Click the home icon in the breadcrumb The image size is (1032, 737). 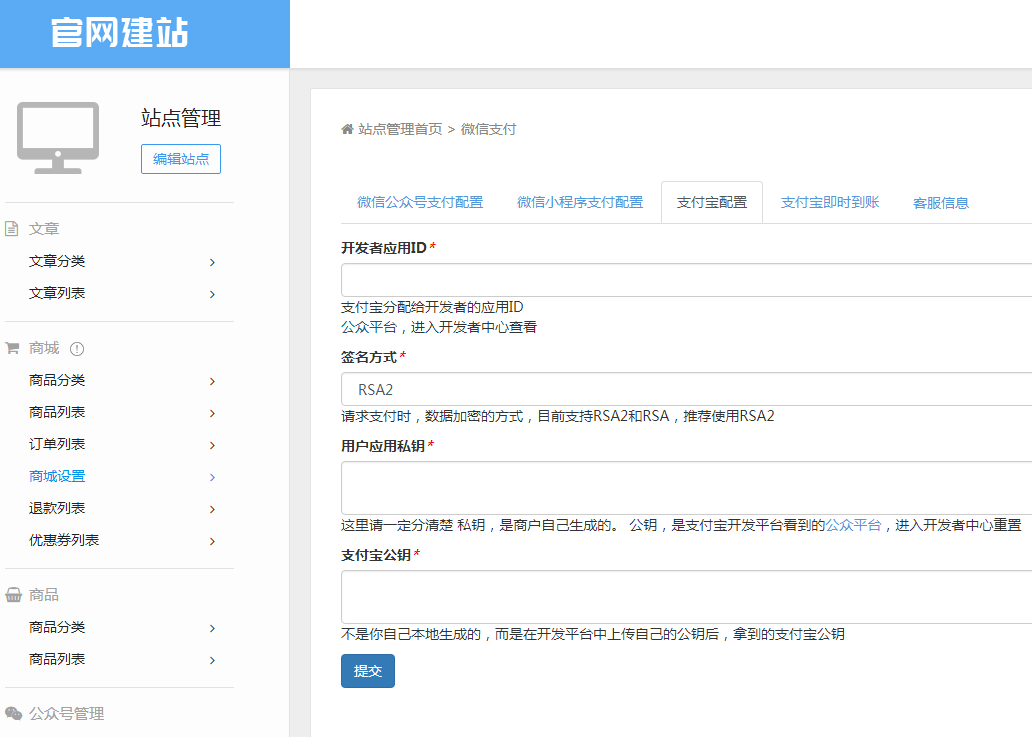(x=346, y=129)
